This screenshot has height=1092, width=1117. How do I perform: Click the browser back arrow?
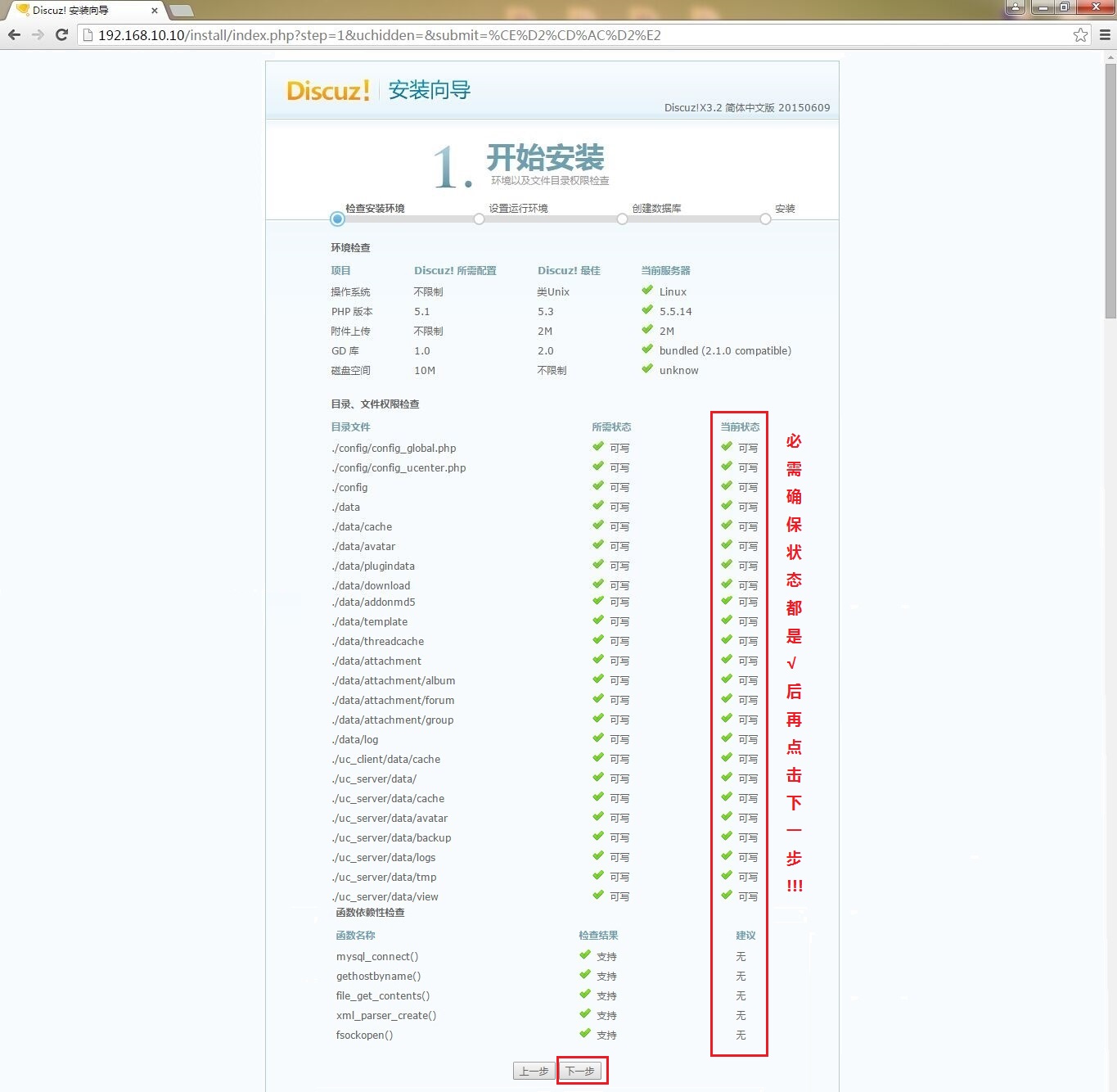click(x=14, y=35)
